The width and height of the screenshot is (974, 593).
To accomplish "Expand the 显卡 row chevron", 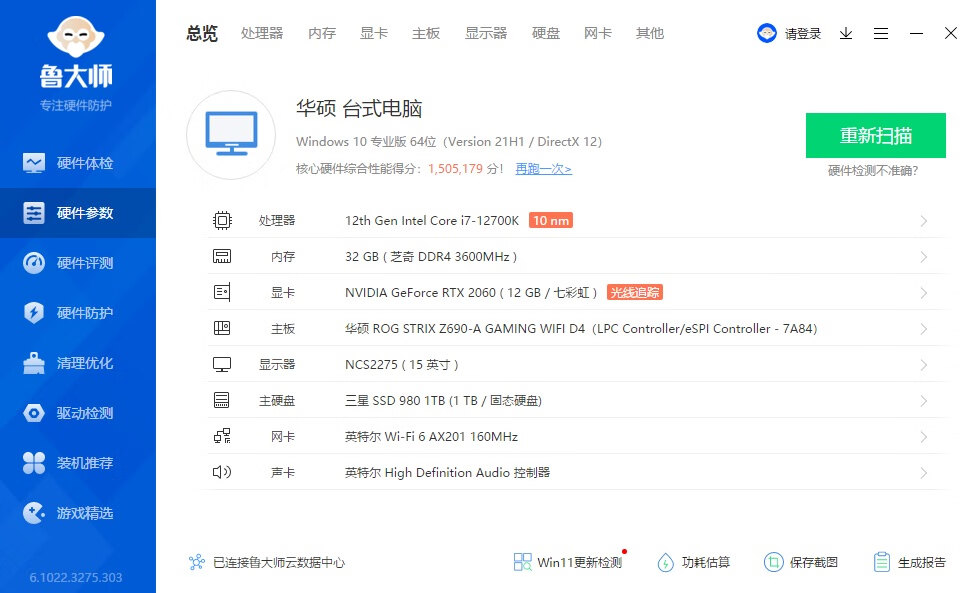I will tap(924, 293).
